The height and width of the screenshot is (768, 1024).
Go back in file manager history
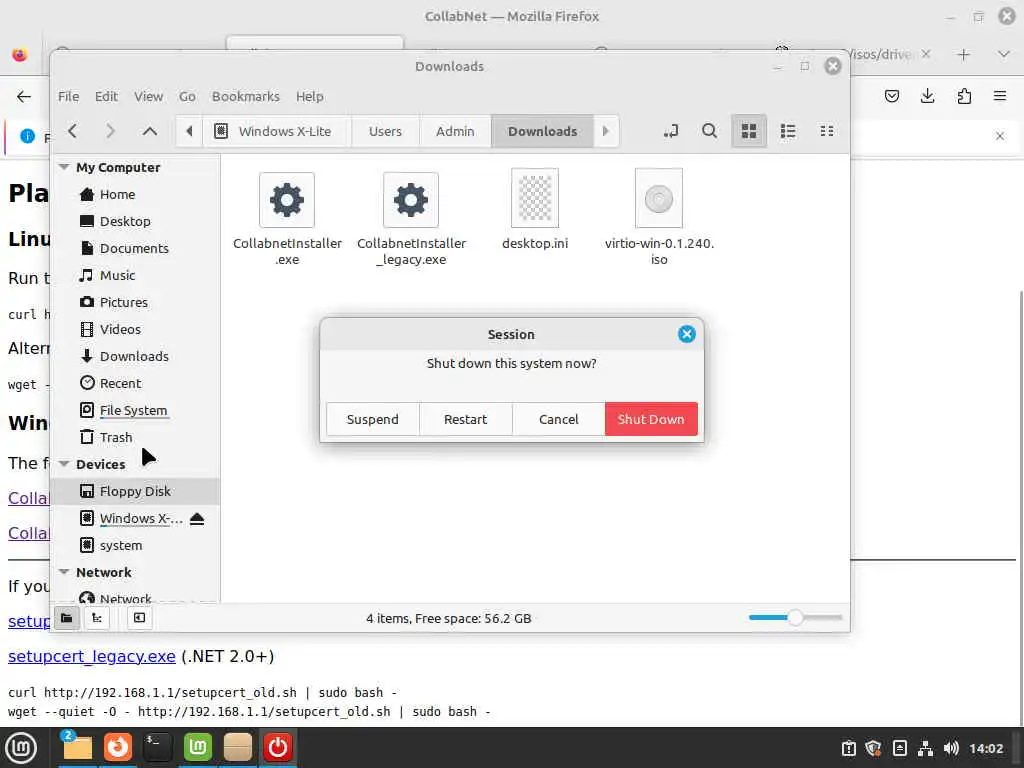coord(72,131)
